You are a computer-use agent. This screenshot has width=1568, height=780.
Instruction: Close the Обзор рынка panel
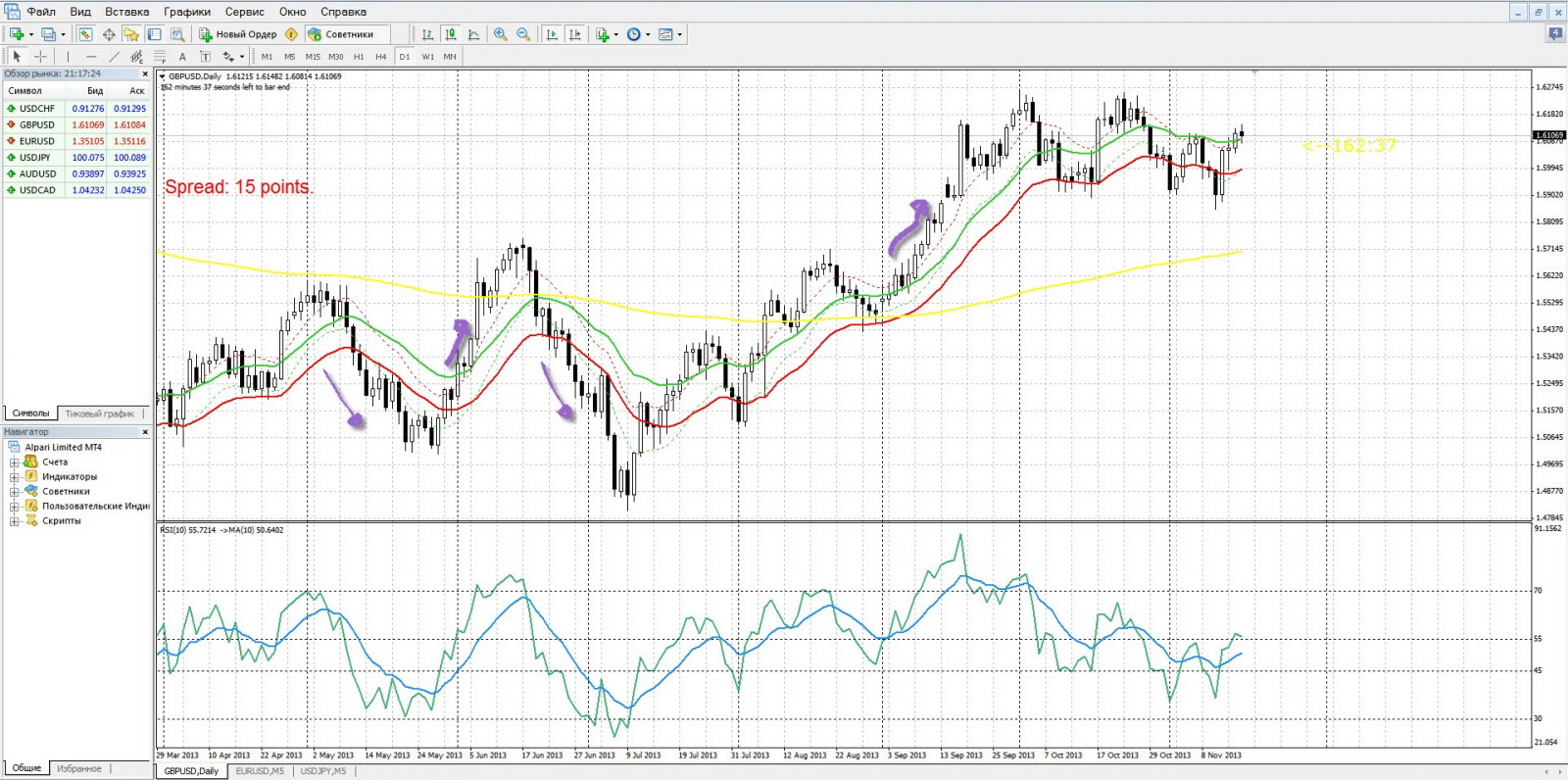tap(145, 73)
